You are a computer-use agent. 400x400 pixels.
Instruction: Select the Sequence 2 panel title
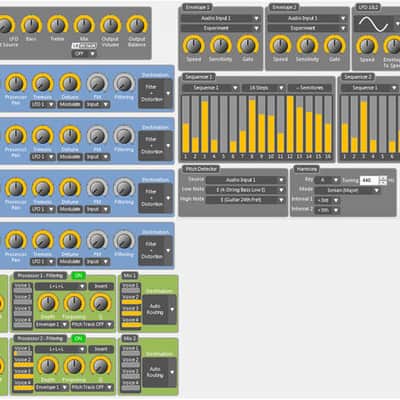tap(357, 77)
